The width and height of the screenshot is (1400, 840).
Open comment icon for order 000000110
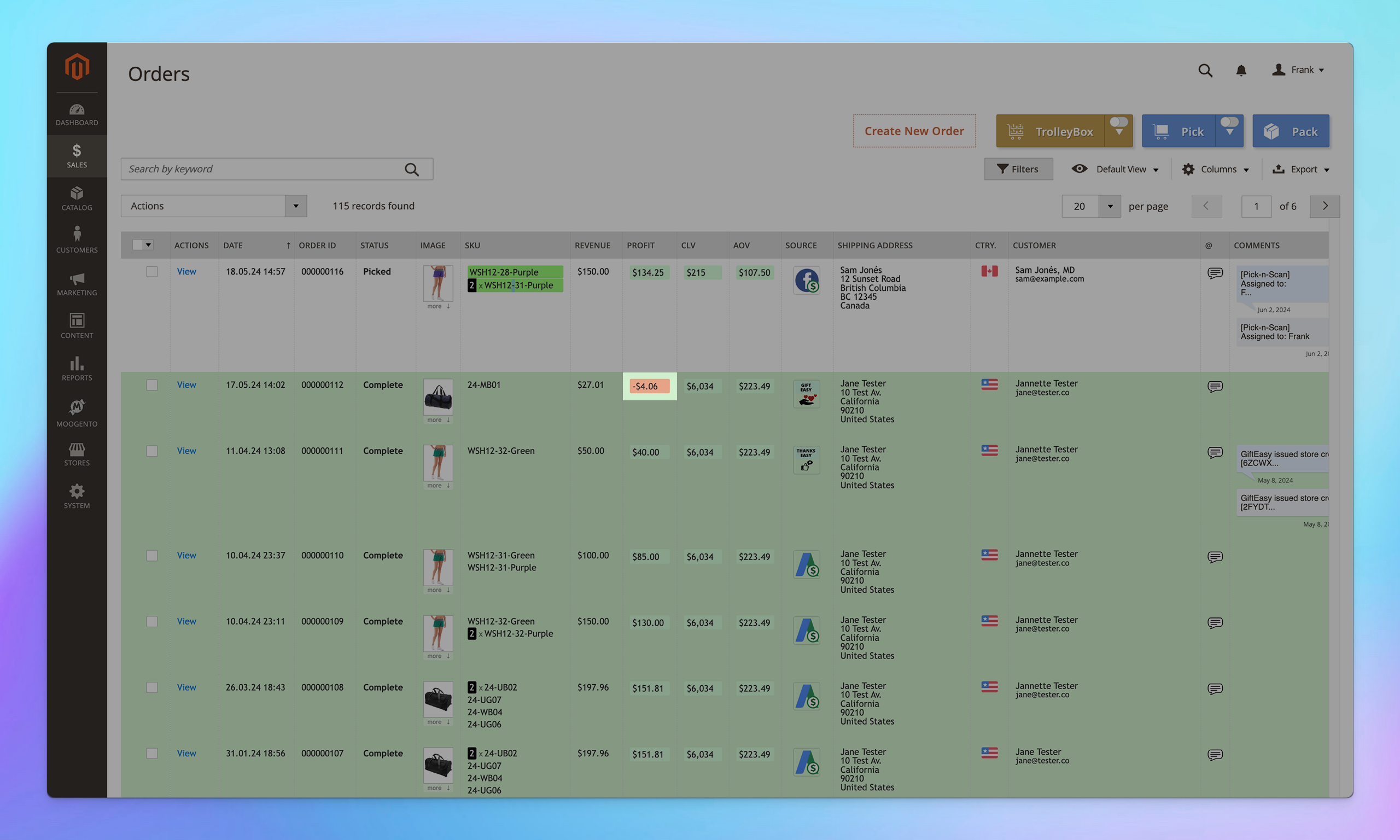1215,557
